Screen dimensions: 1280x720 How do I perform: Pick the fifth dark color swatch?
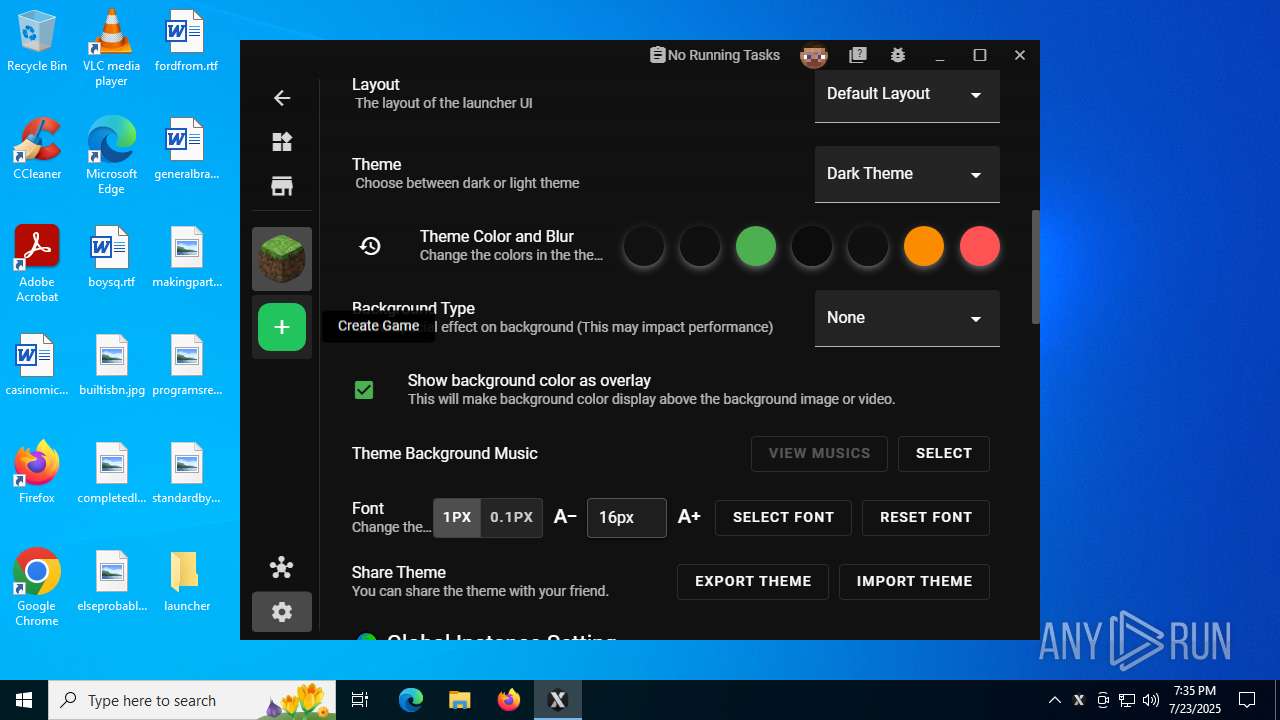pos(868,246)
